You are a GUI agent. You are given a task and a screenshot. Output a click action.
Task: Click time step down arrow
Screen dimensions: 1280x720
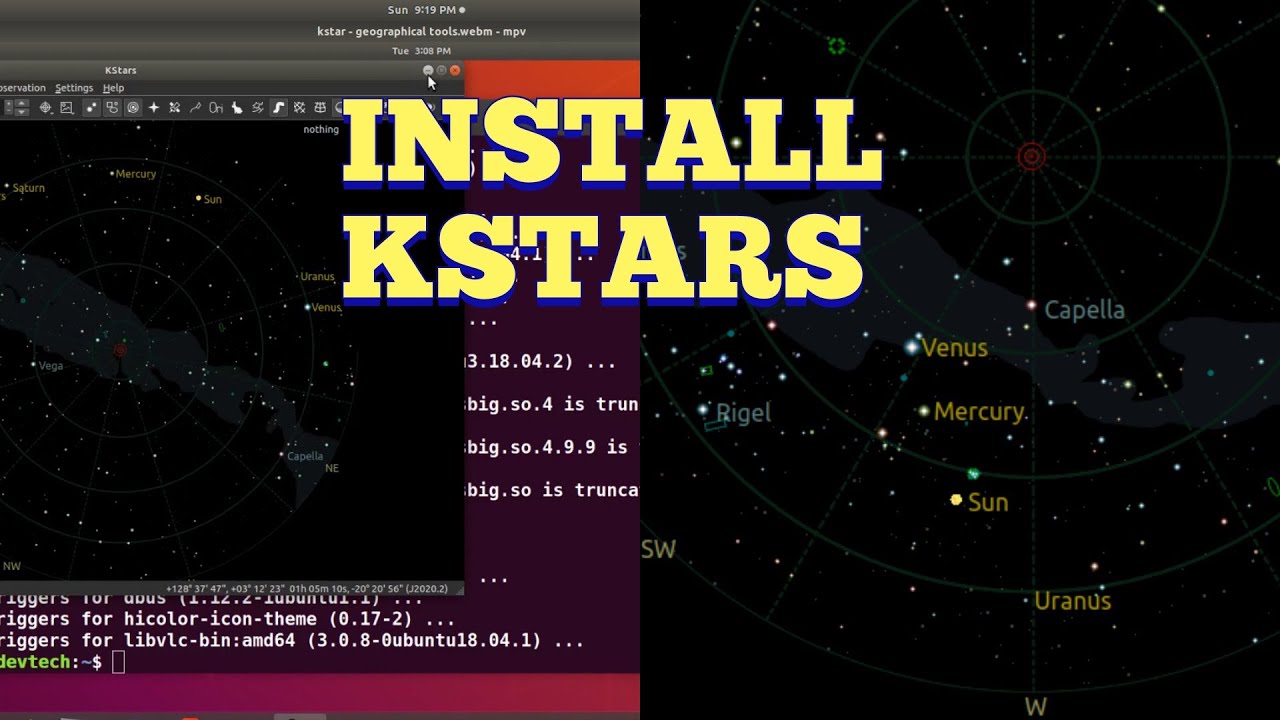click(22, 112)
